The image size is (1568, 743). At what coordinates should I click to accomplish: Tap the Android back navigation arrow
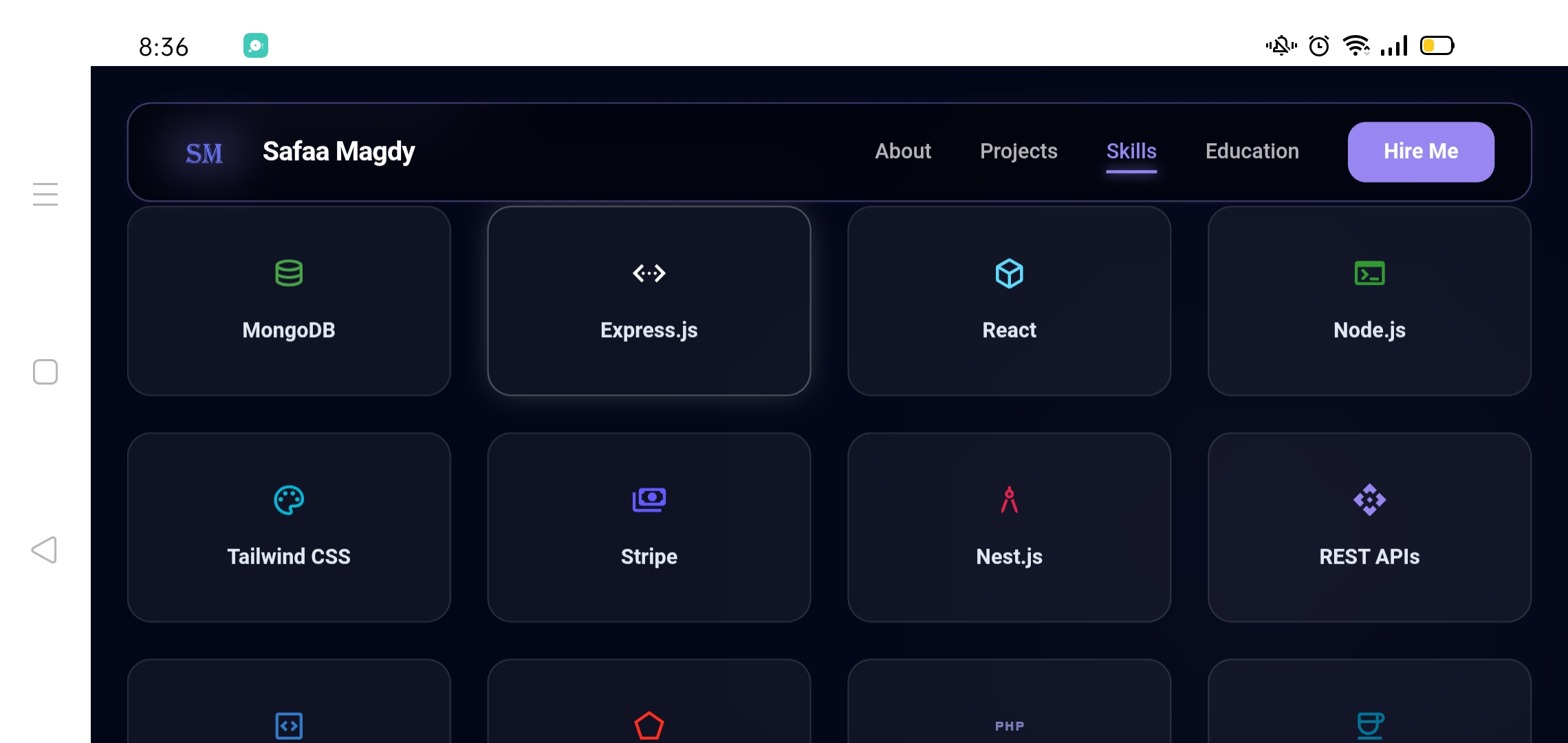click(45, 550)
